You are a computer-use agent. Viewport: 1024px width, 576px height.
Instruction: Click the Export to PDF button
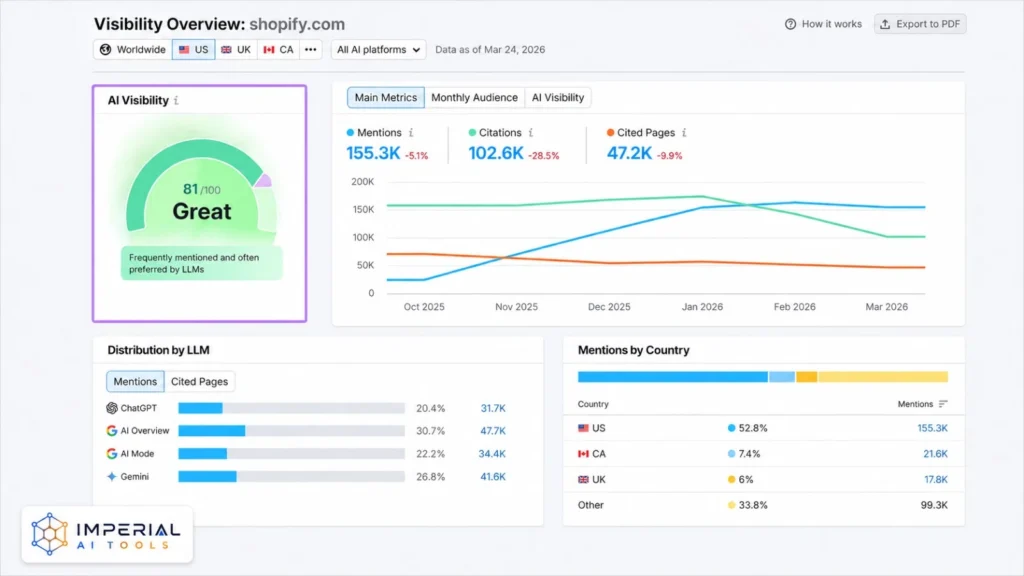[x=920, y=24]
